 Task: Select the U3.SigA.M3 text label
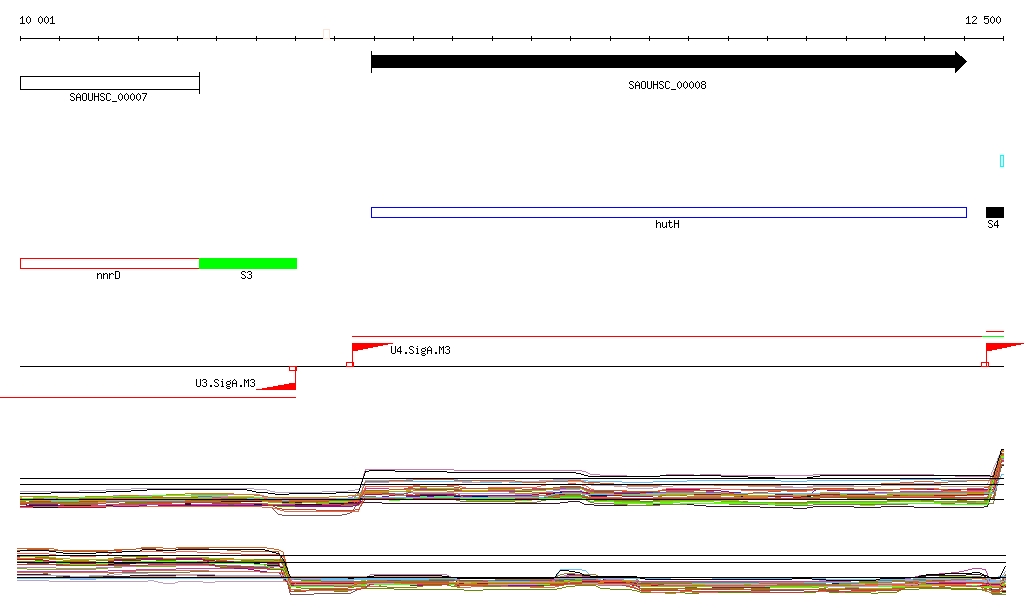pos(225,383)
